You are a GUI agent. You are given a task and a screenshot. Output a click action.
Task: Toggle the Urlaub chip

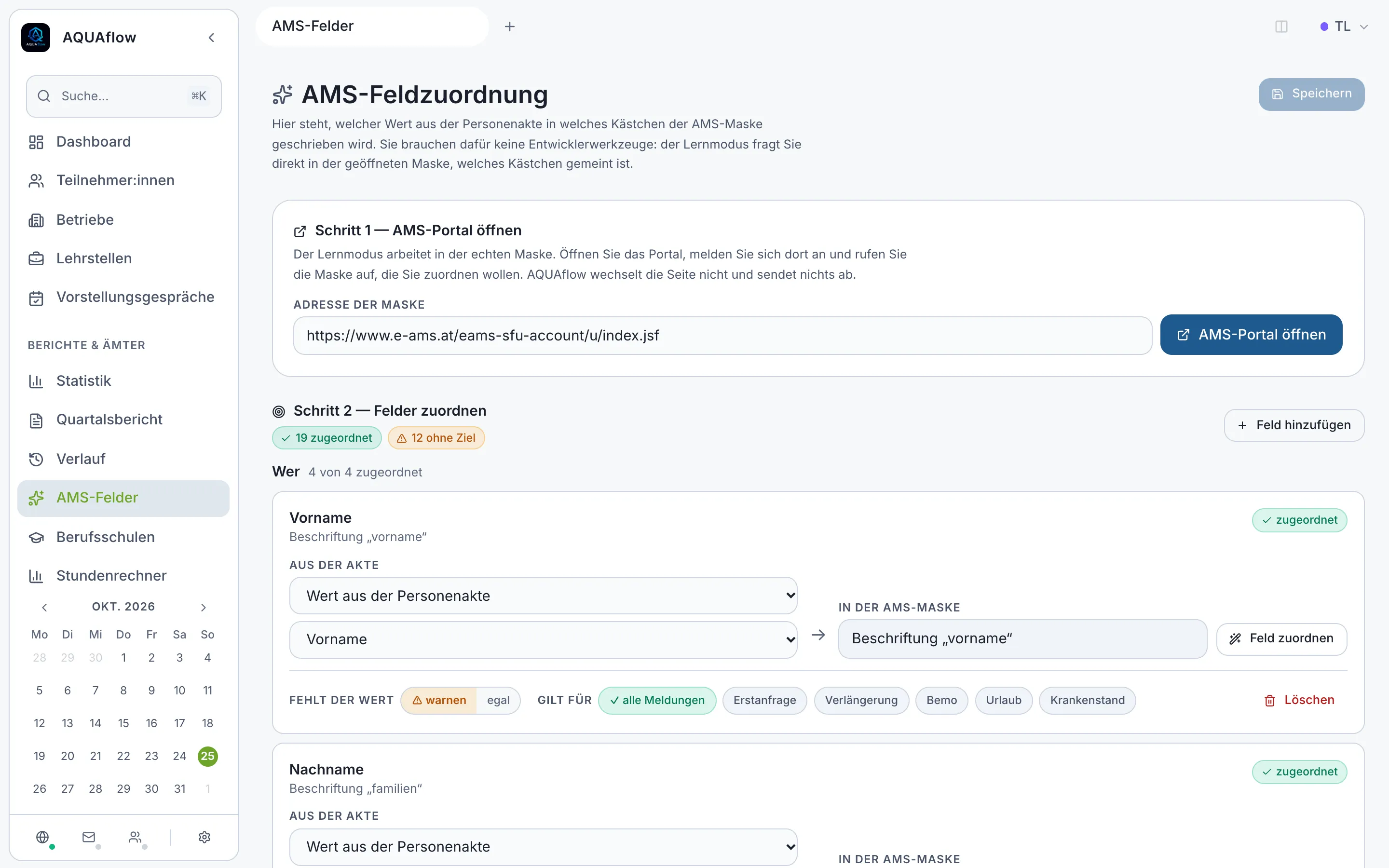click(x=1003, y=700)
